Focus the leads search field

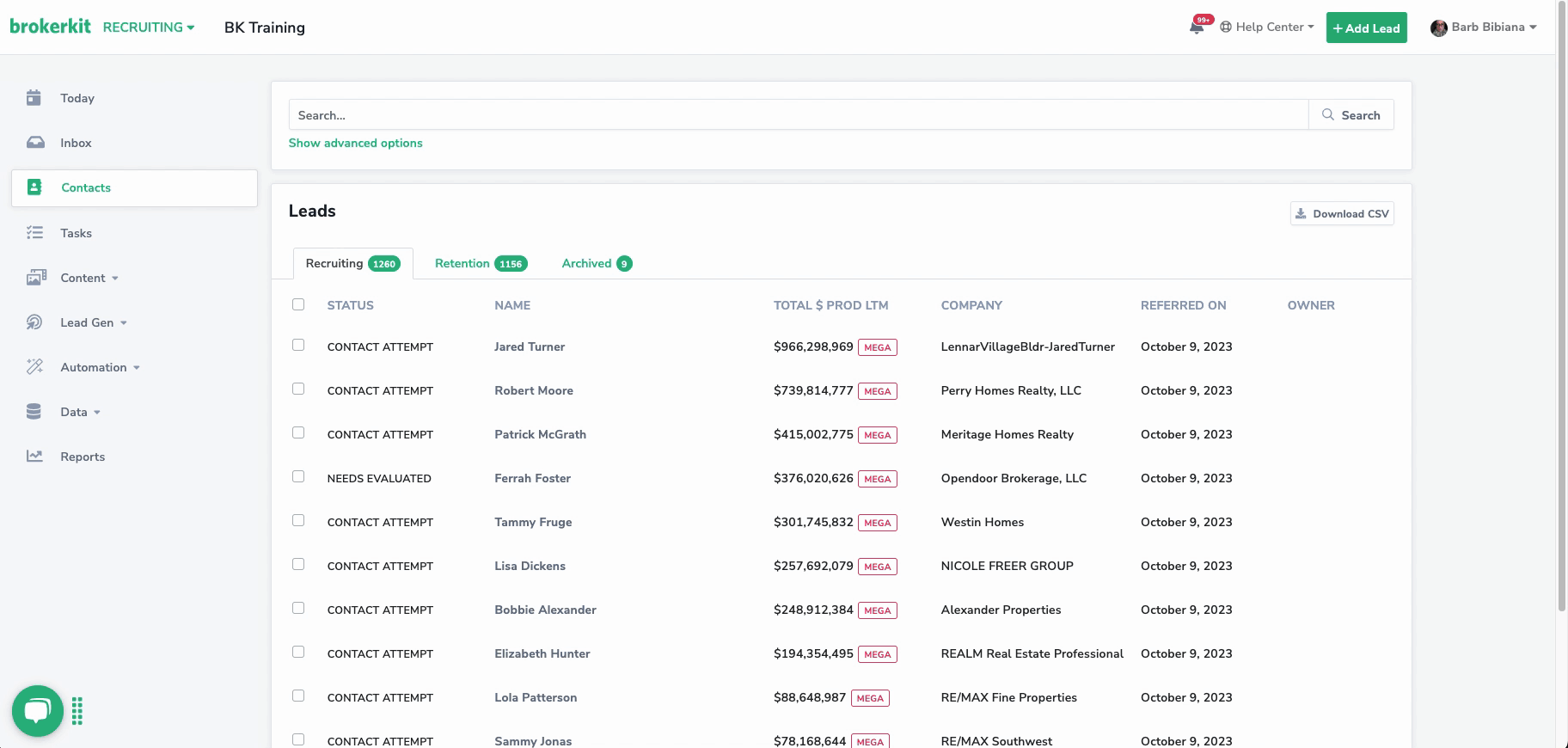(x=798, y=115)
